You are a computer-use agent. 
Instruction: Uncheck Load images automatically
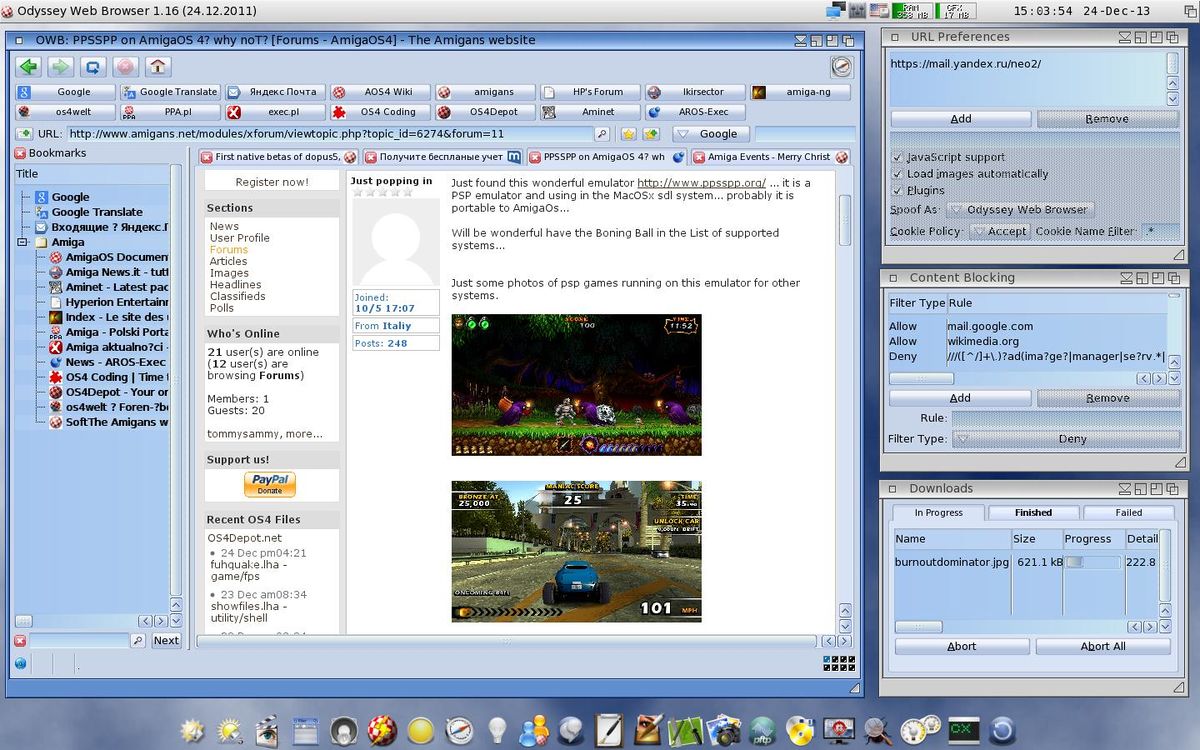897,174
